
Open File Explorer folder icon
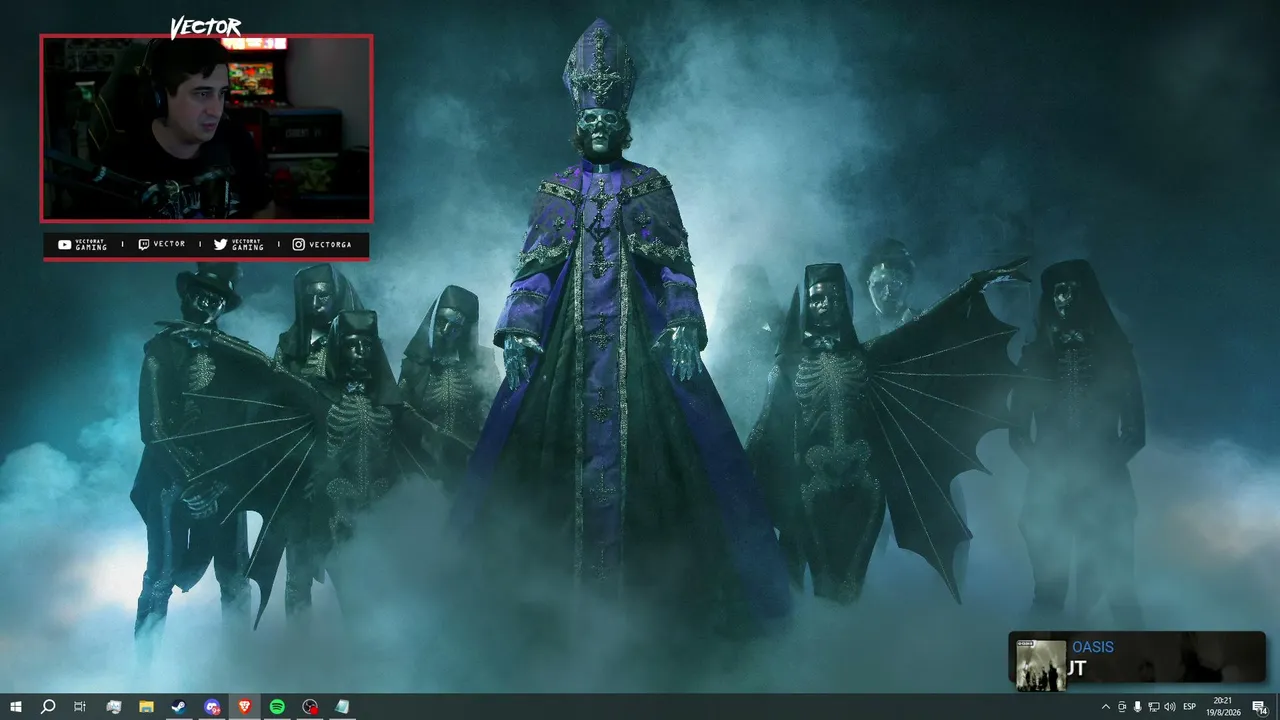[x=146, y=707]
